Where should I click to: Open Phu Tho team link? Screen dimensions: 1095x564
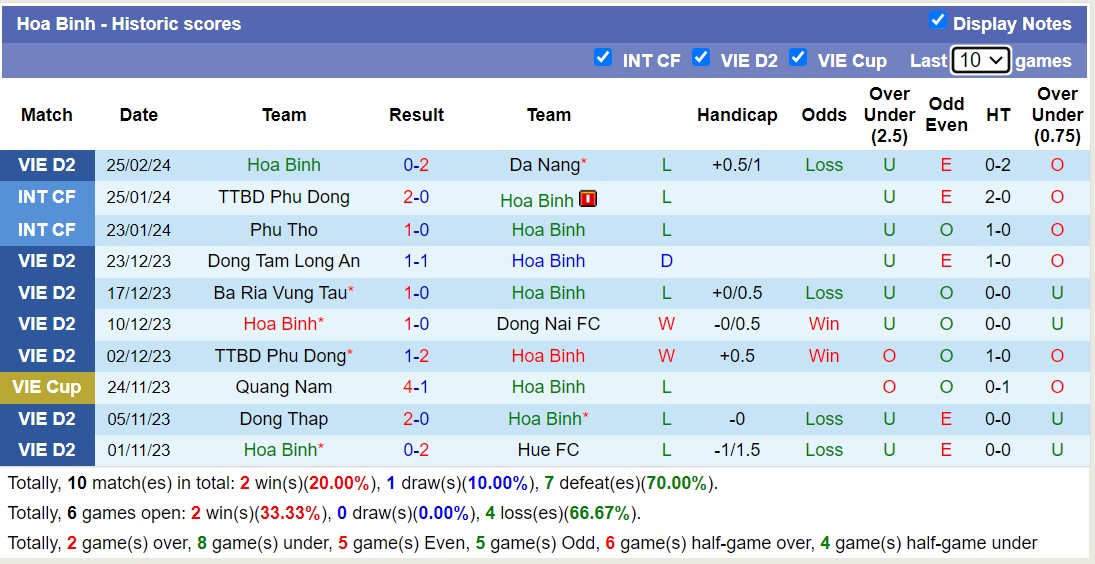click(x=284, y=230)
